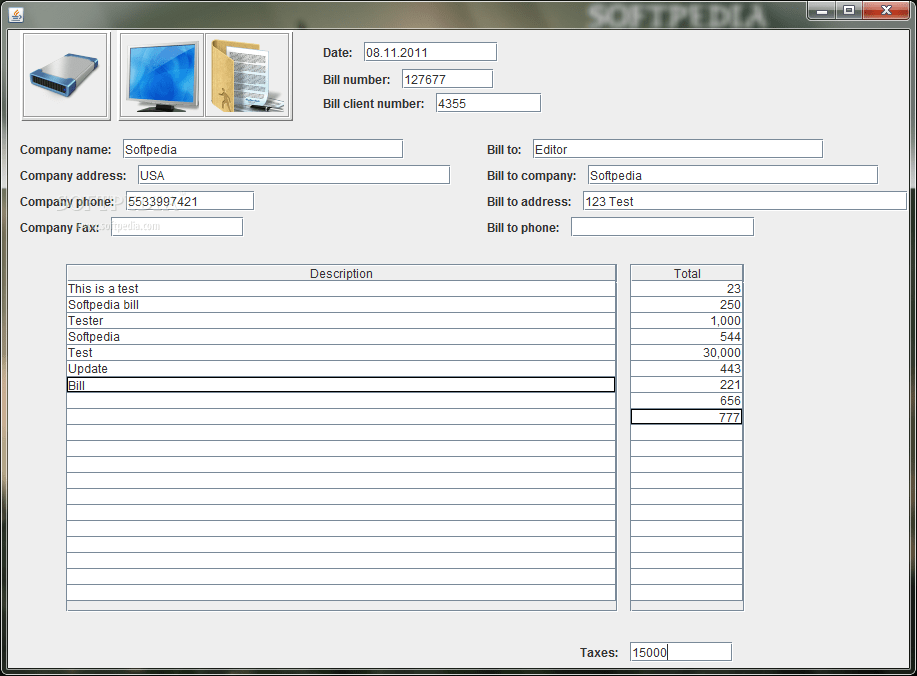This screenshot has height=676, width=917.
Task: Focus the empty Company Fax field
Action: click(x=177, y=227)
